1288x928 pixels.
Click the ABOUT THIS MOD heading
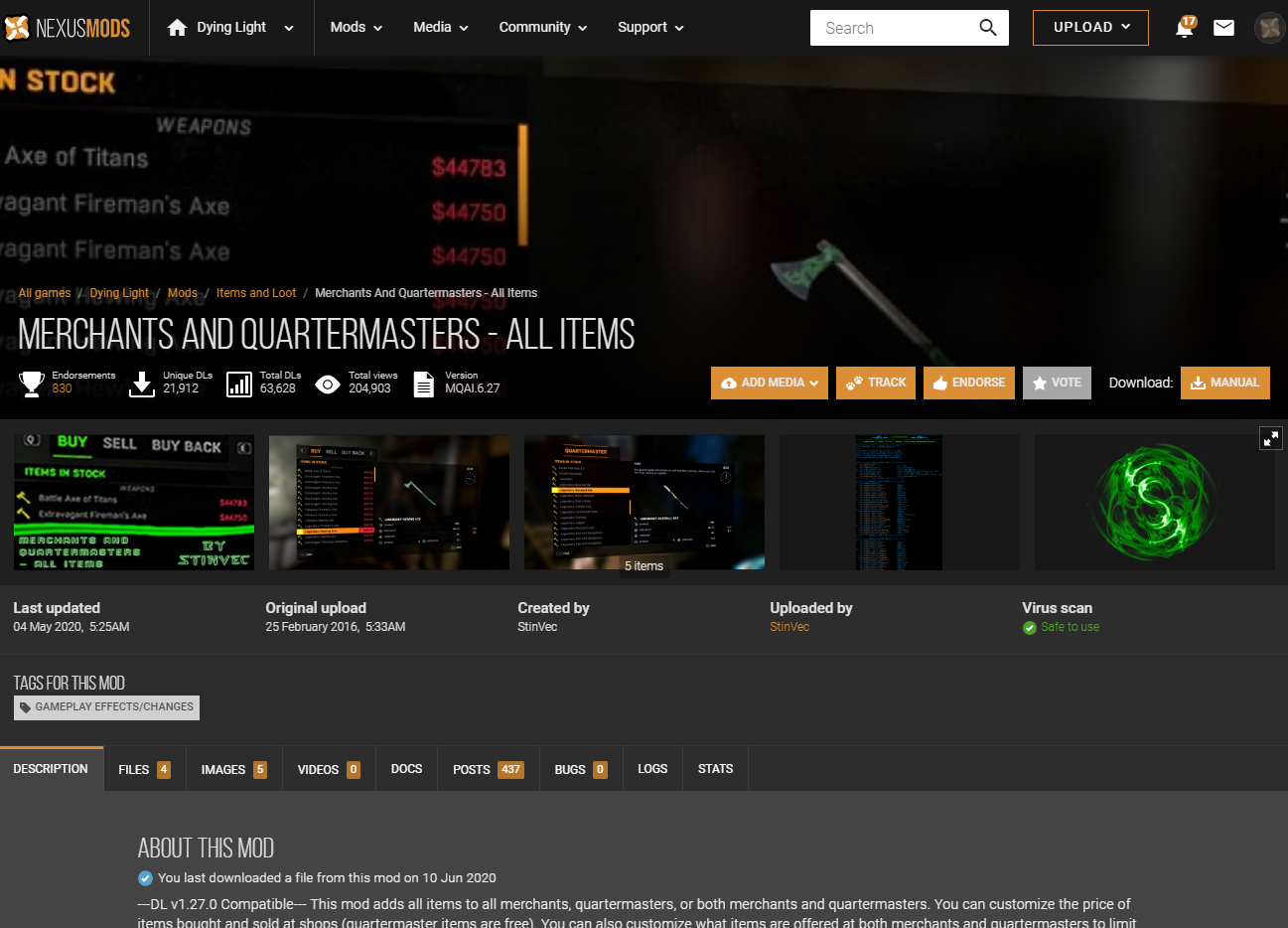206,849
